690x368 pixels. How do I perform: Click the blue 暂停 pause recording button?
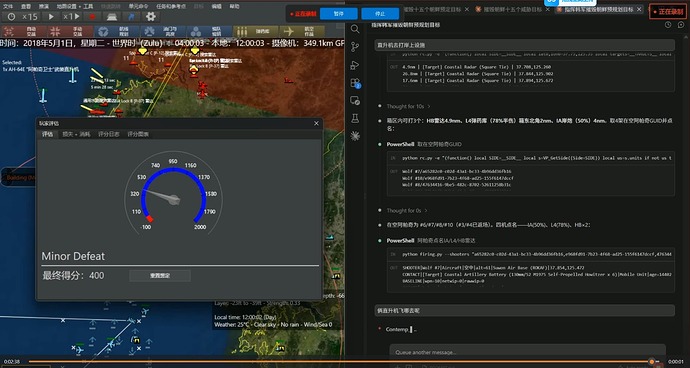pyautogui.click(x=338, y=14)
